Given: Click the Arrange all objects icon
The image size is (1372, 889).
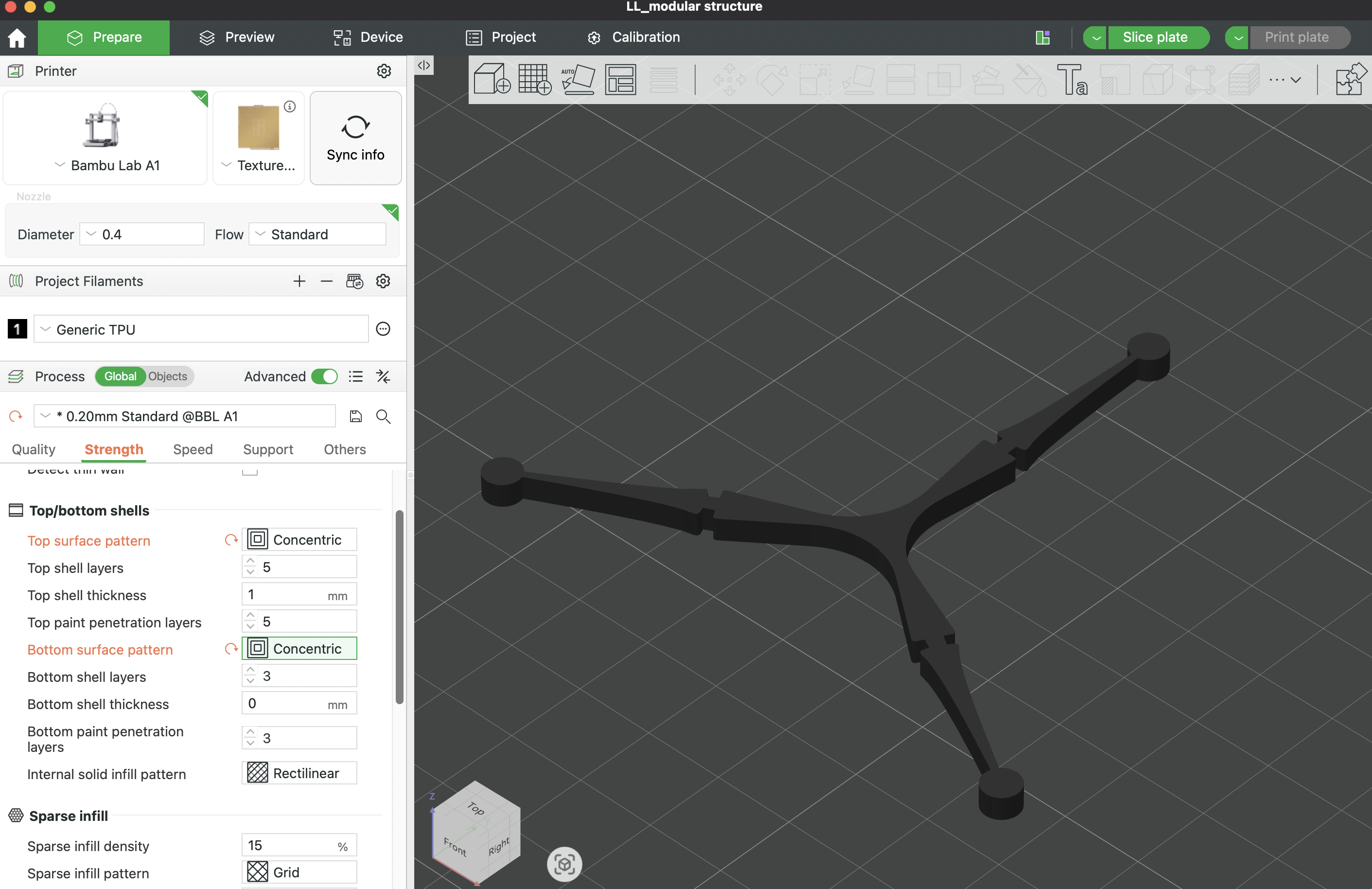Looking at the screenshot, I should point(620,79).
